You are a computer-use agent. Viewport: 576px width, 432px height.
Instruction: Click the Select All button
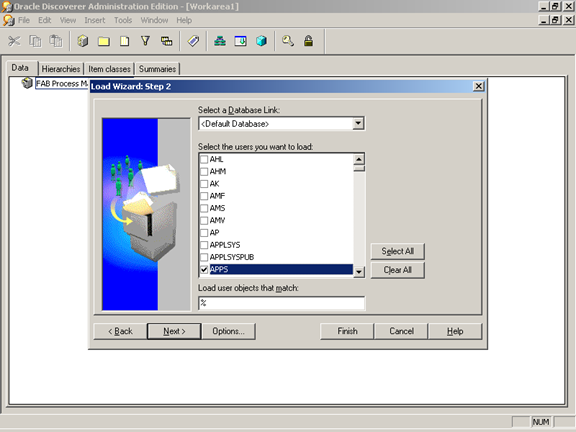[397, 251]
